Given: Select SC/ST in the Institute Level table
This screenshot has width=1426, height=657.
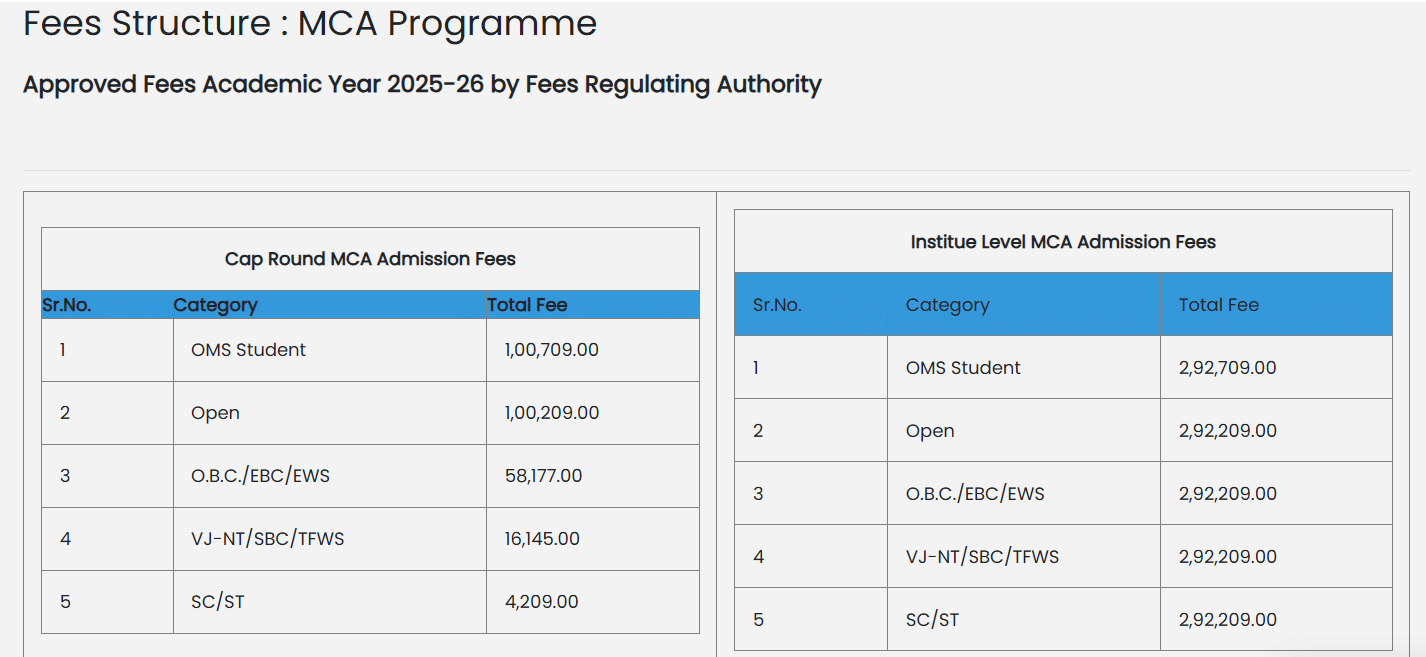Looking at the screenshot, I should [932, 620].
